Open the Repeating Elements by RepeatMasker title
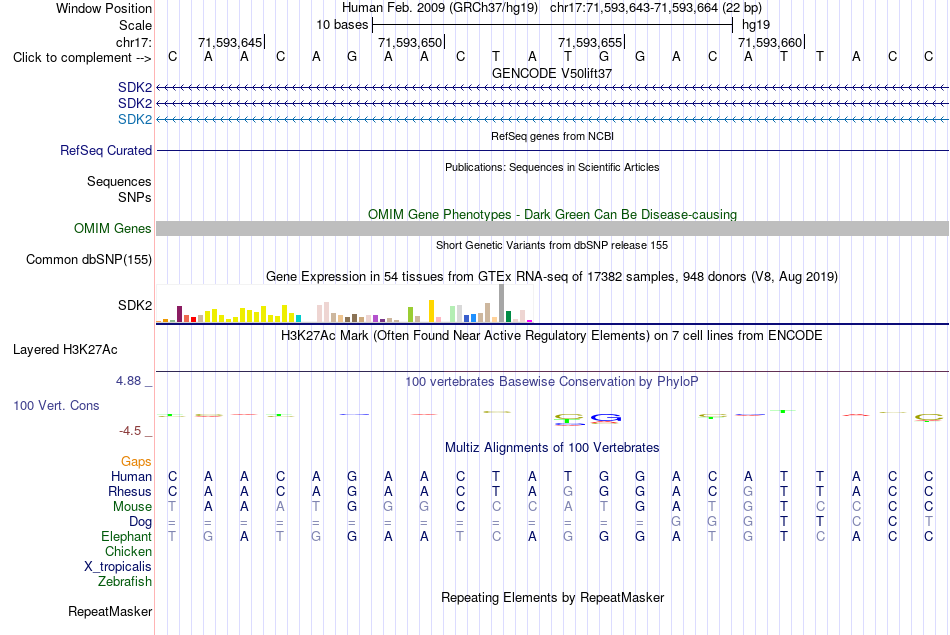 click(552, 598)
